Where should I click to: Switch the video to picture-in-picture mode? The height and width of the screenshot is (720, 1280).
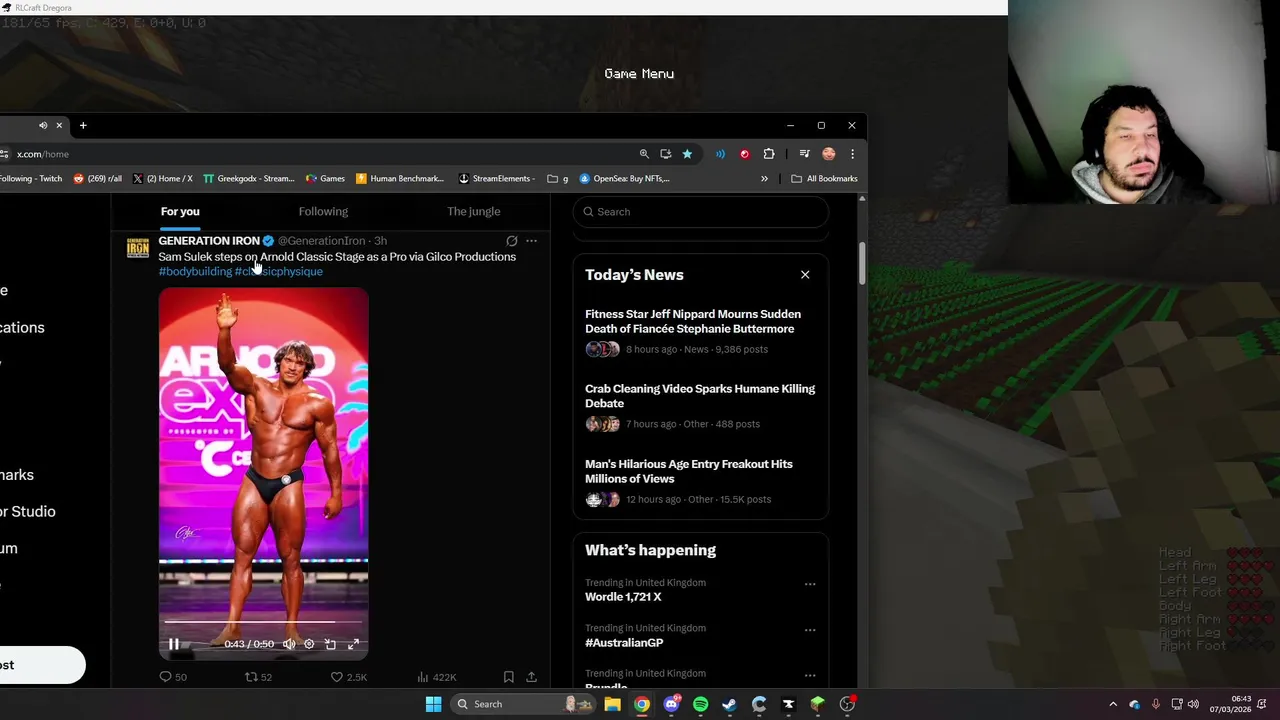(331, 644)
